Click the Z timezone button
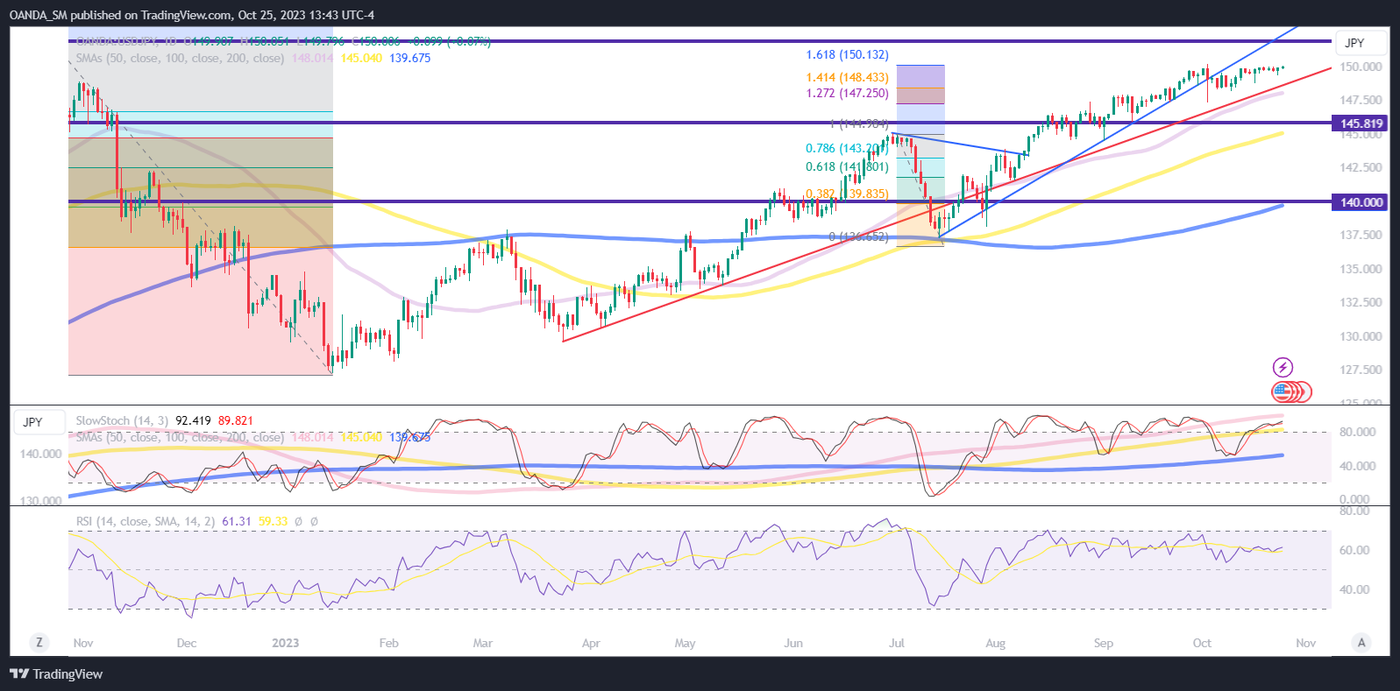The image size is (1400, 691). tap(39, 642)
